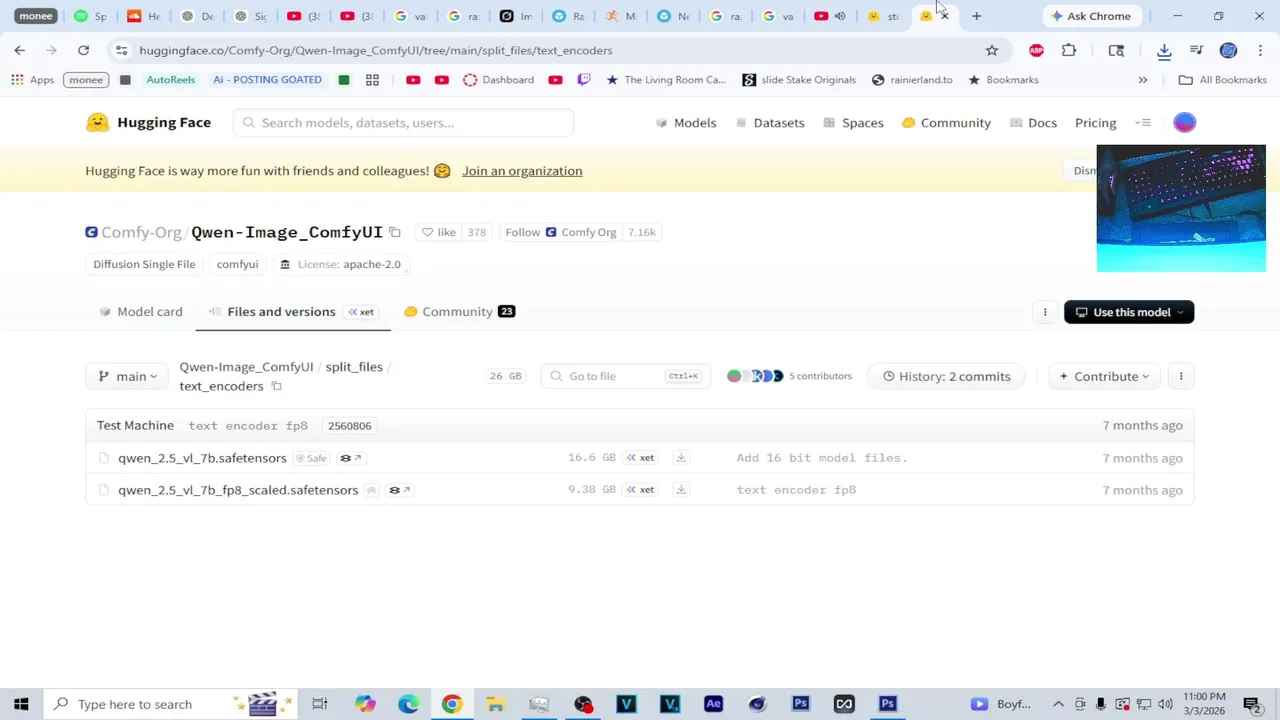This screenshot has width=1280, height=720.
Task: Open commit 2560806 link
Action: [349, 426]
